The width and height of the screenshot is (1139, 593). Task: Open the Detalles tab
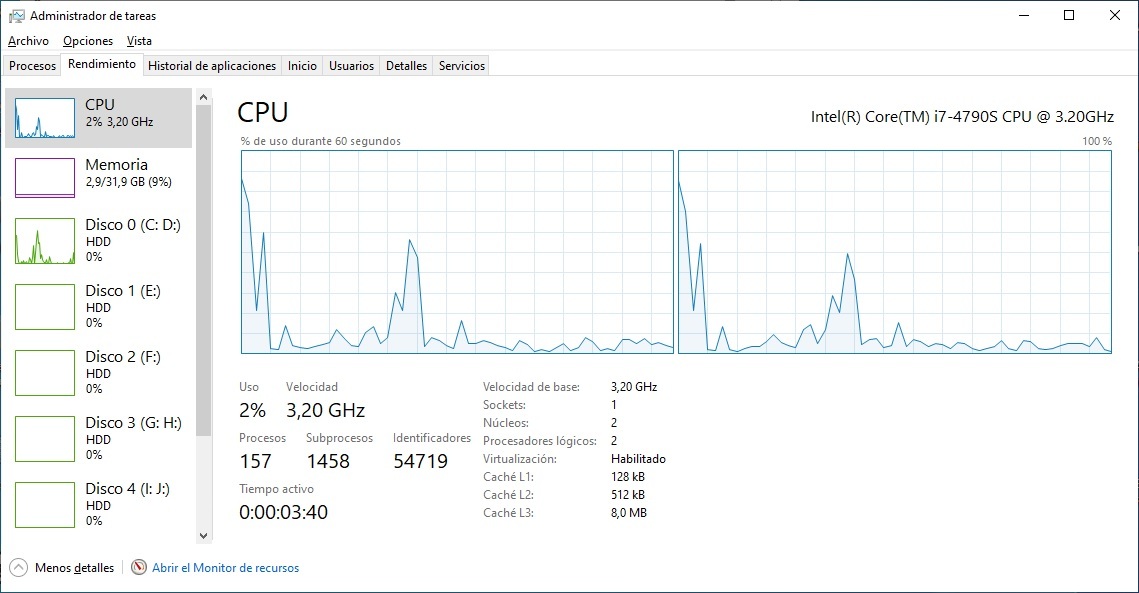click(x=406, y=66)
